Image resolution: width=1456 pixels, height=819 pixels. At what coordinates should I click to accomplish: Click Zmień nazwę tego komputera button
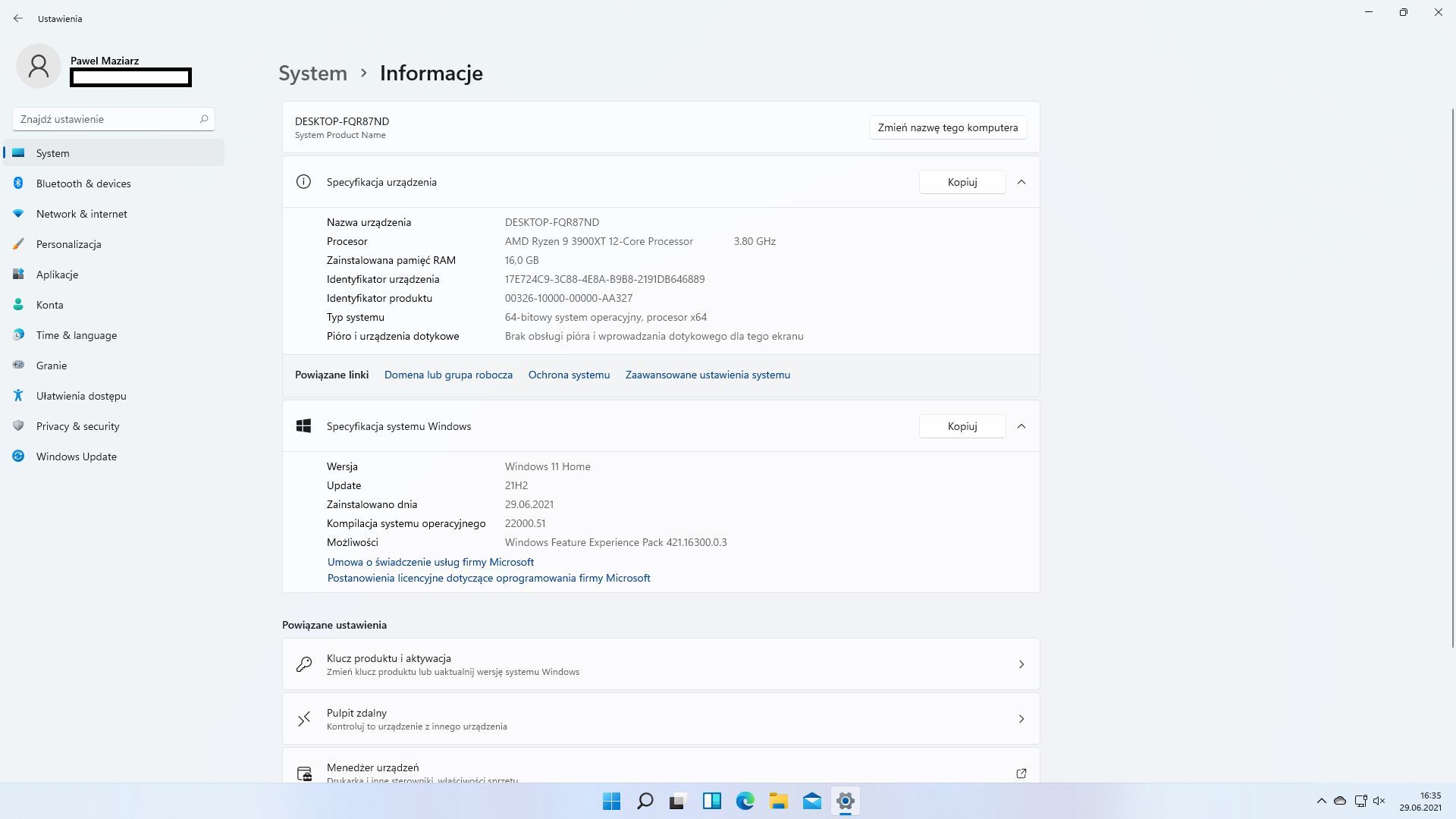948,127
